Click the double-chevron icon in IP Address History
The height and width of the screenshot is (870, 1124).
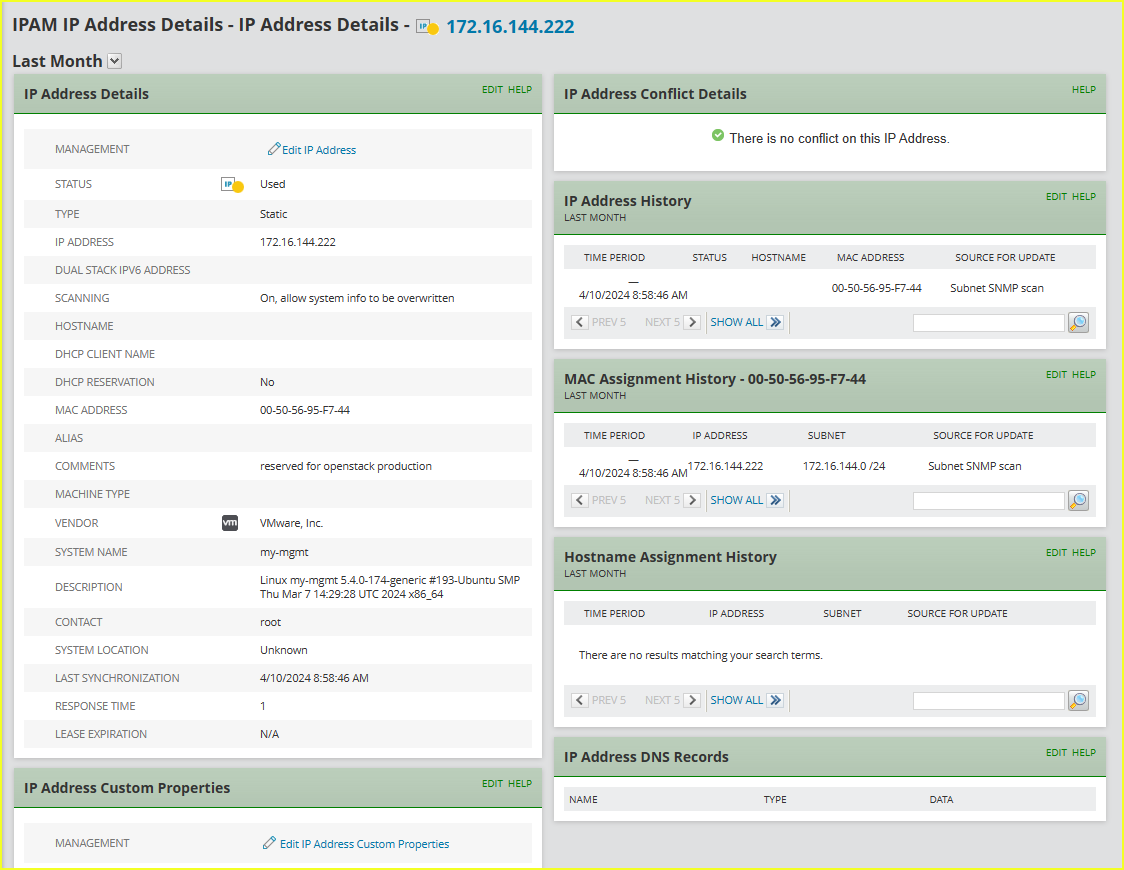pos(776,322)
